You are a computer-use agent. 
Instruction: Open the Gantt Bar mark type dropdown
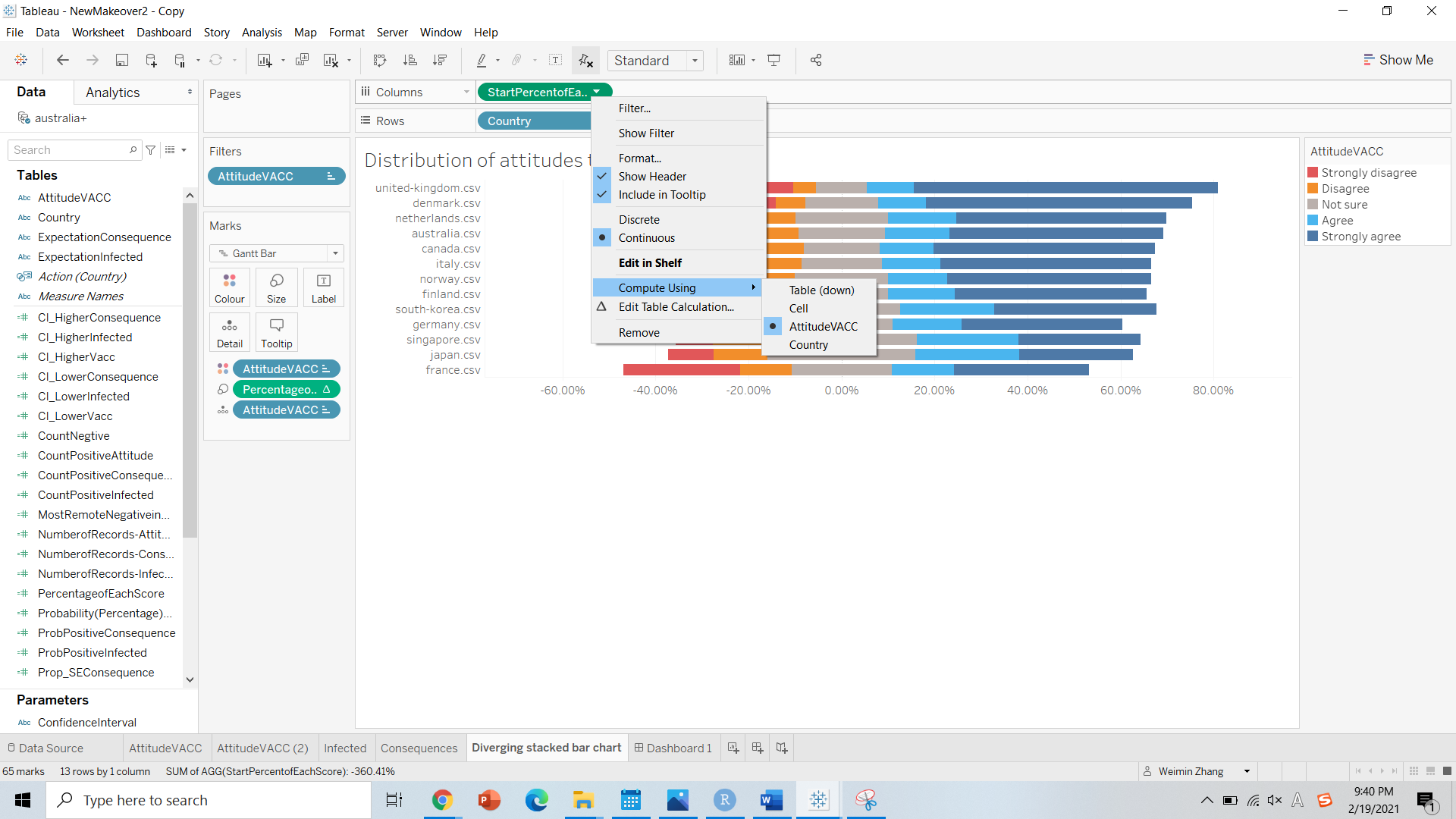[335, 253]
